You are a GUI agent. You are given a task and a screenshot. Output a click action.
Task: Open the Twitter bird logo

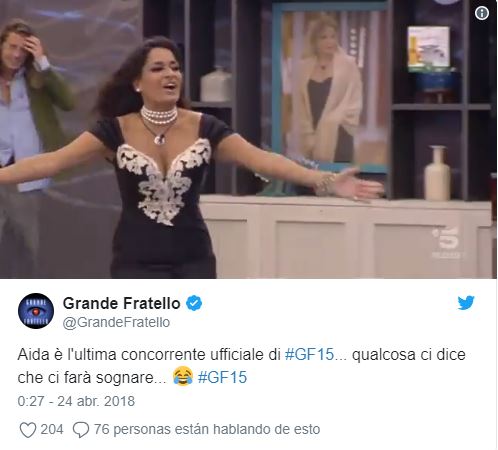point(466,303)
